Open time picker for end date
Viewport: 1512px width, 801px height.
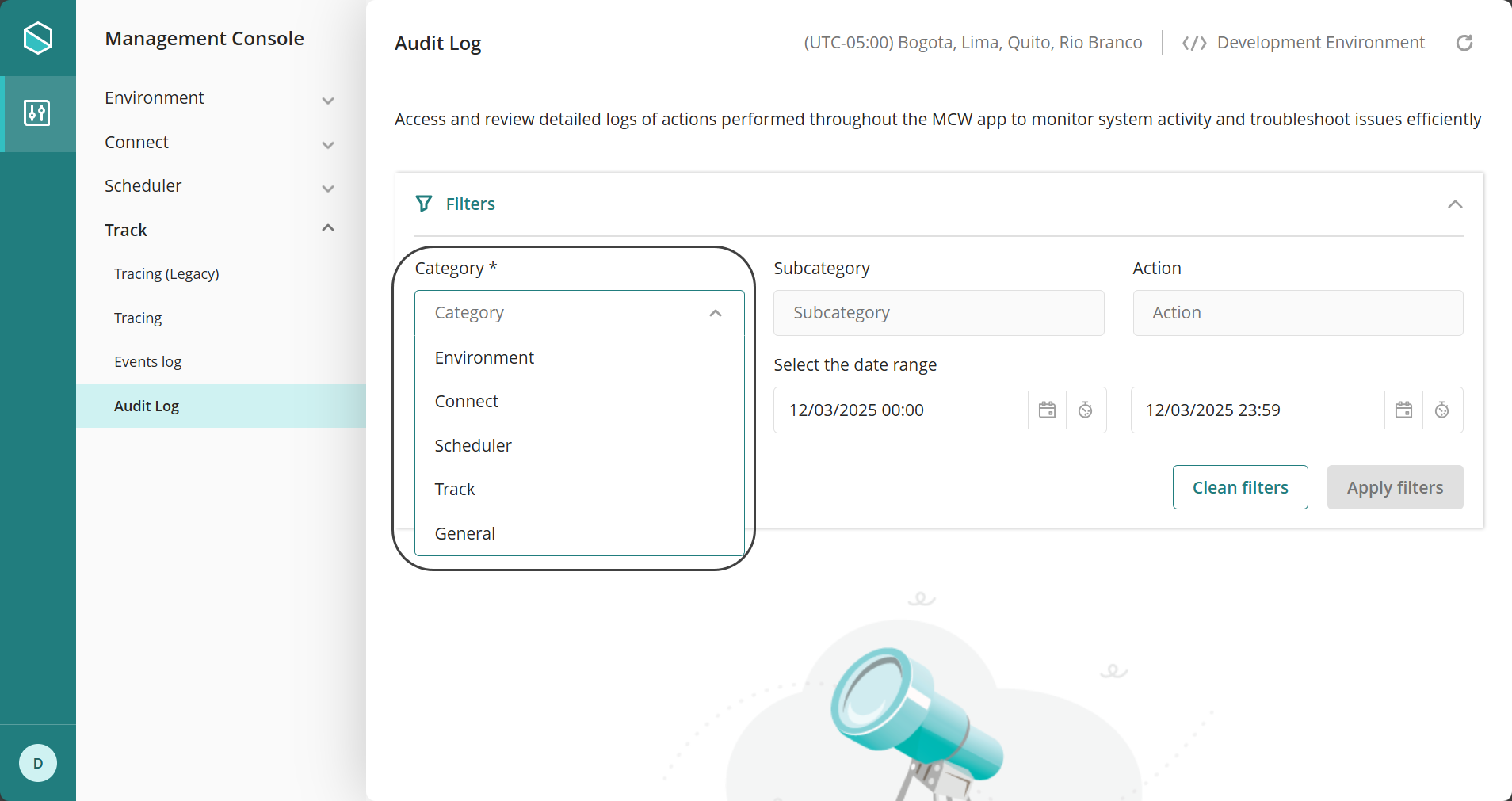pos(1442,410)
